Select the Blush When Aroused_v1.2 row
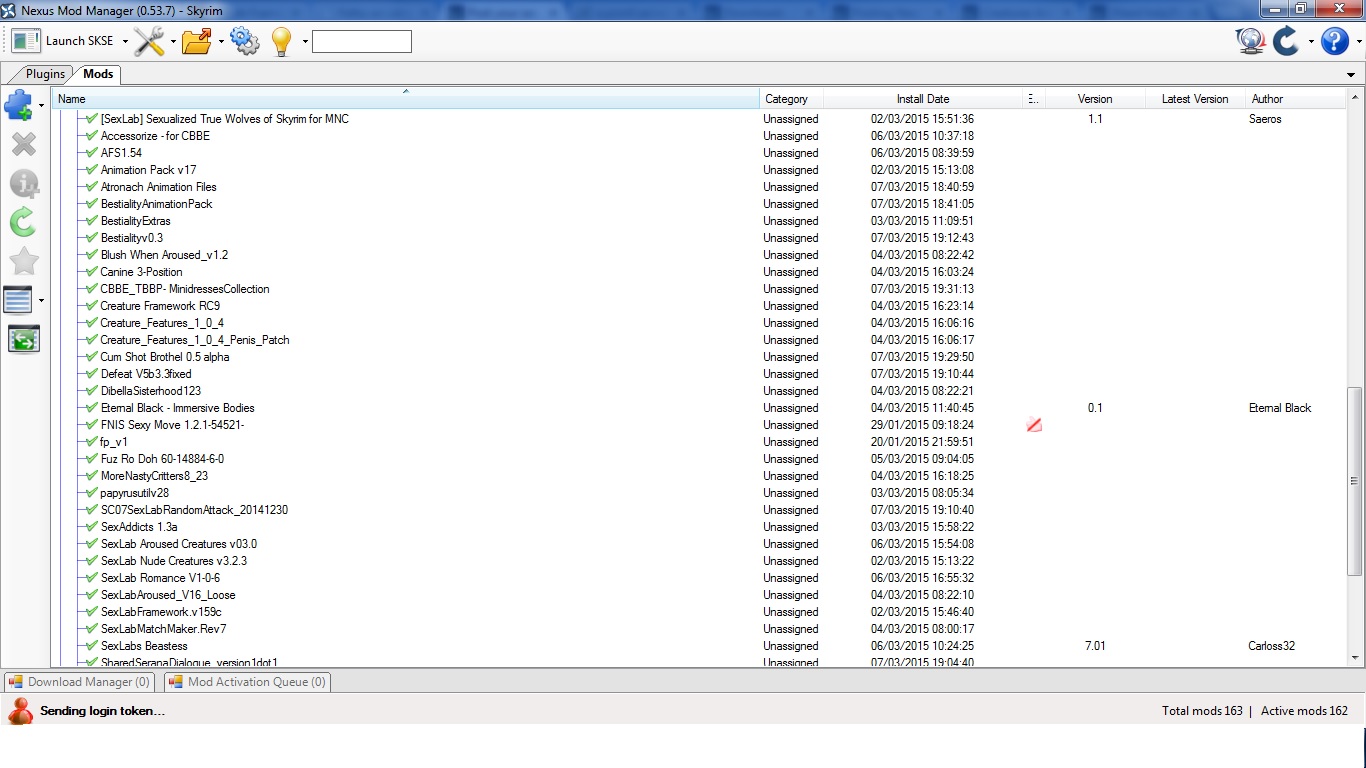 click(x=700, y=255)
